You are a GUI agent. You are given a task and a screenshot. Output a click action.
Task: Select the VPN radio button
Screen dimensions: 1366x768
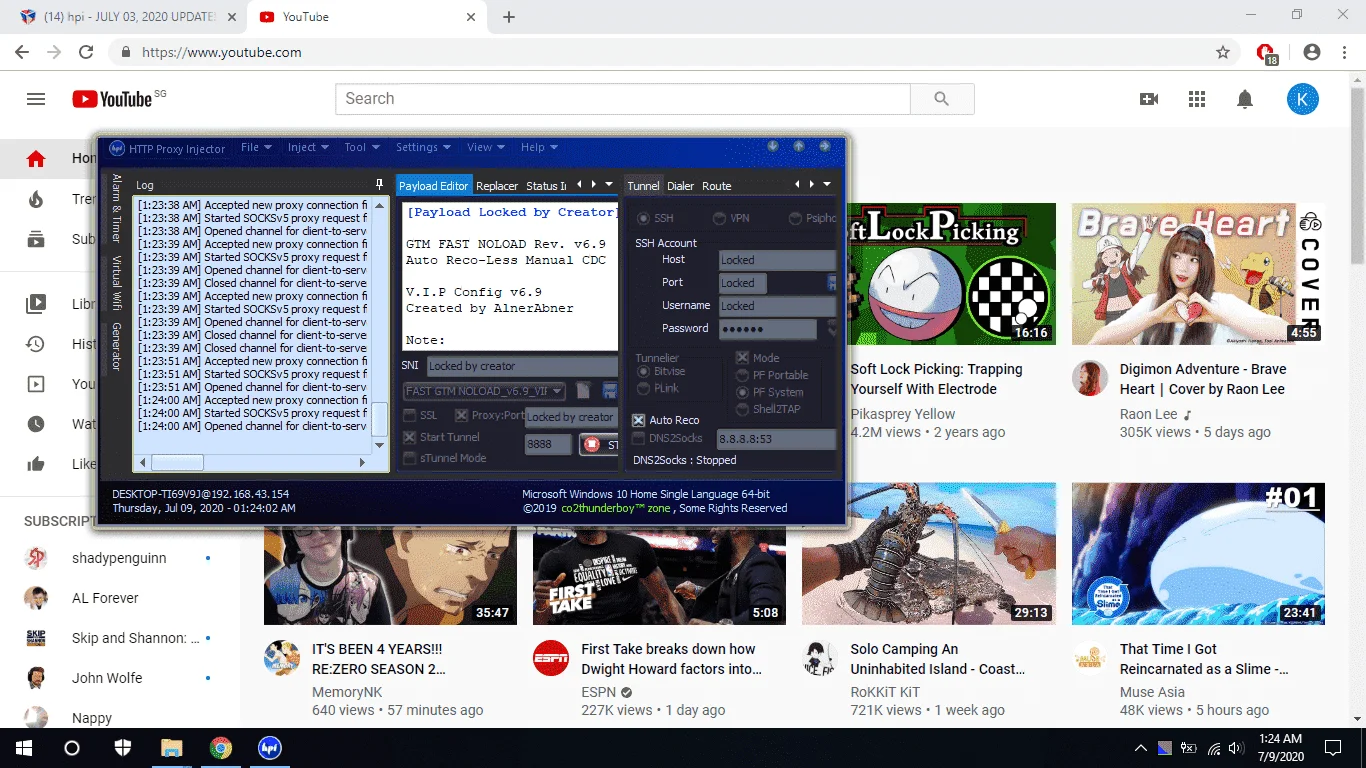pos(719,218)
